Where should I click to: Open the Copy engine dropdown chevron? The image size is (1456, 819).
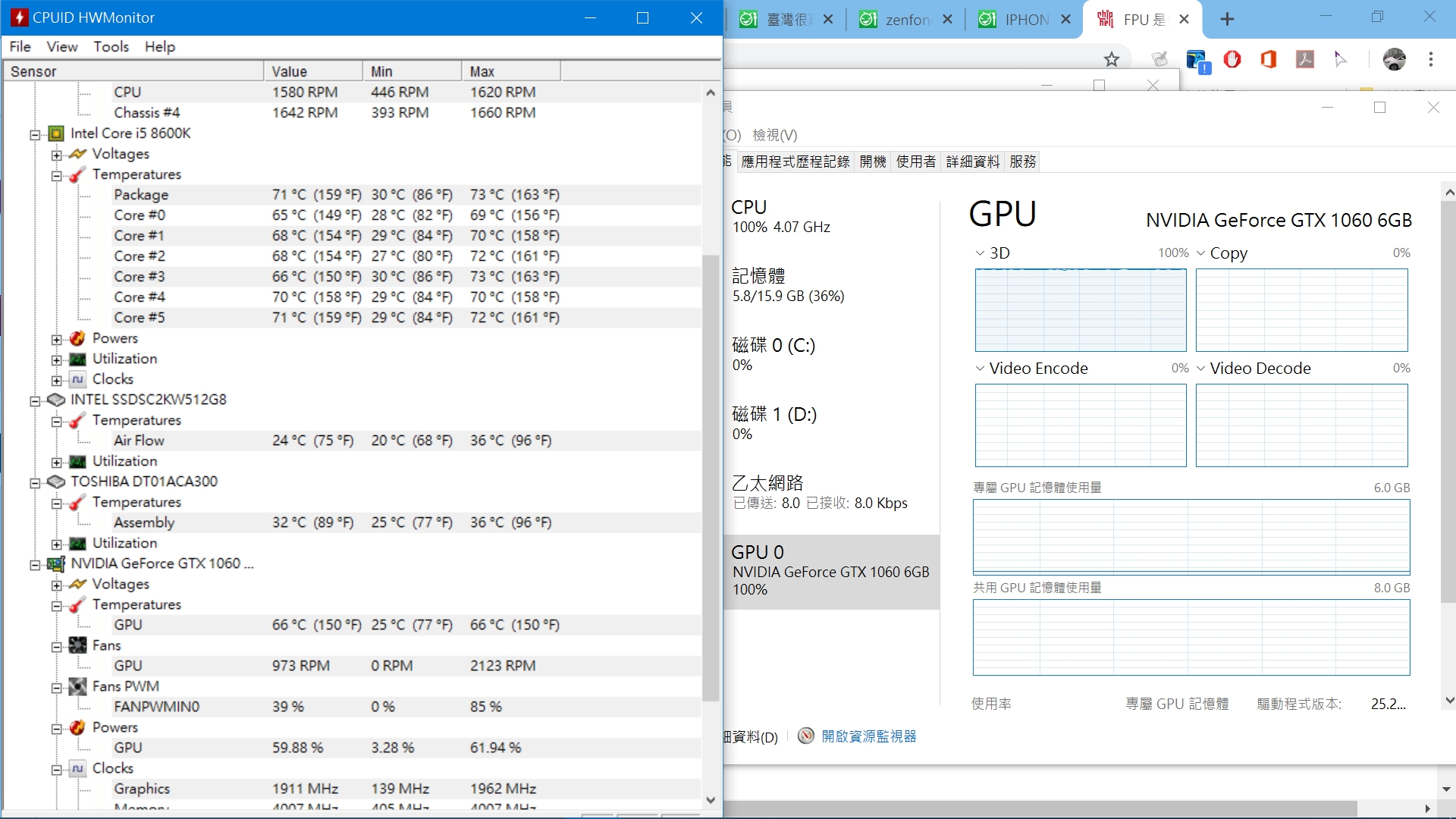1200,253
